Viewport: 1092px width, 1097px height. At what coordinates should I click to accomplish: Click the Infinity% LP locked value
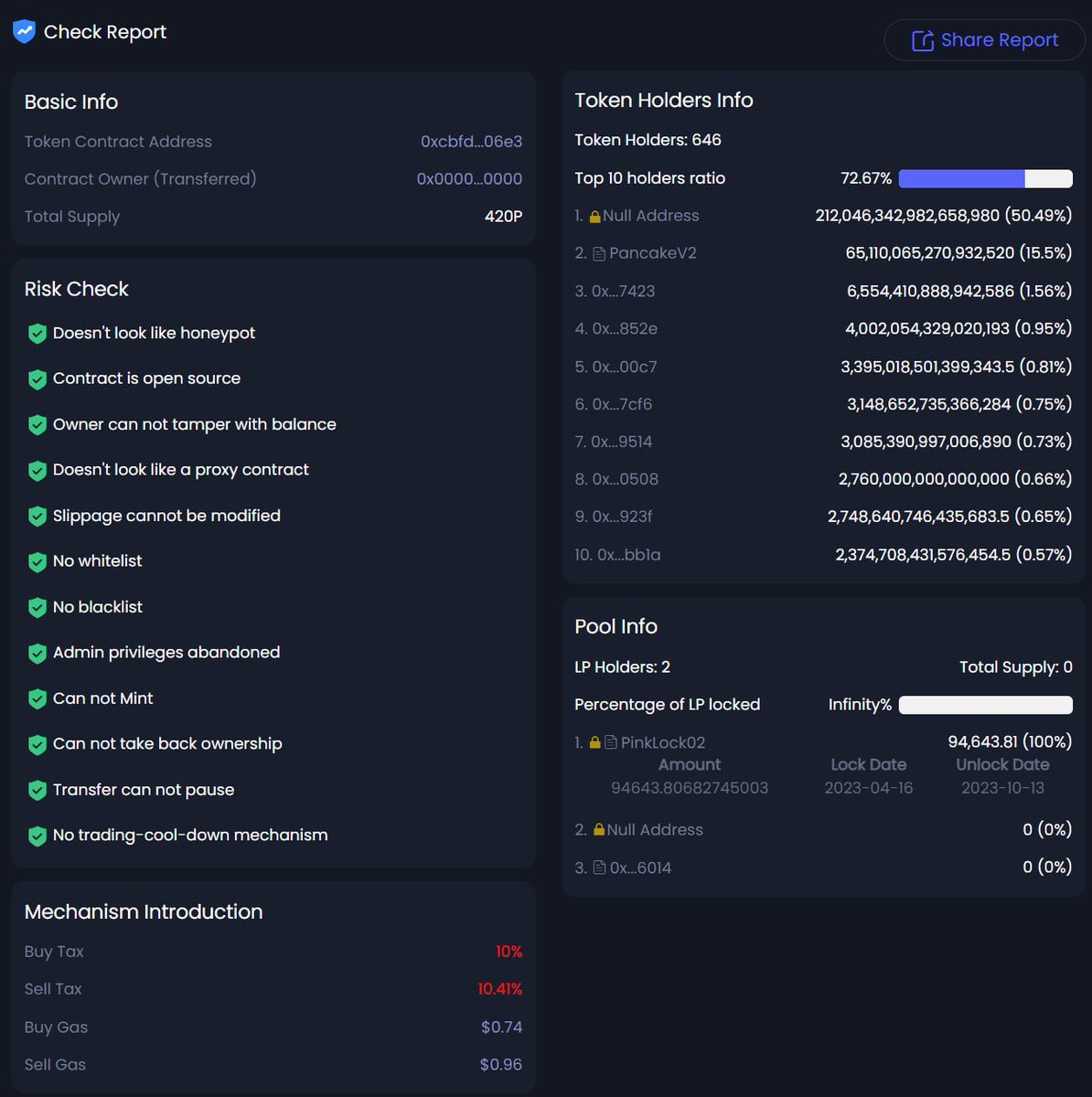(860, 705)
